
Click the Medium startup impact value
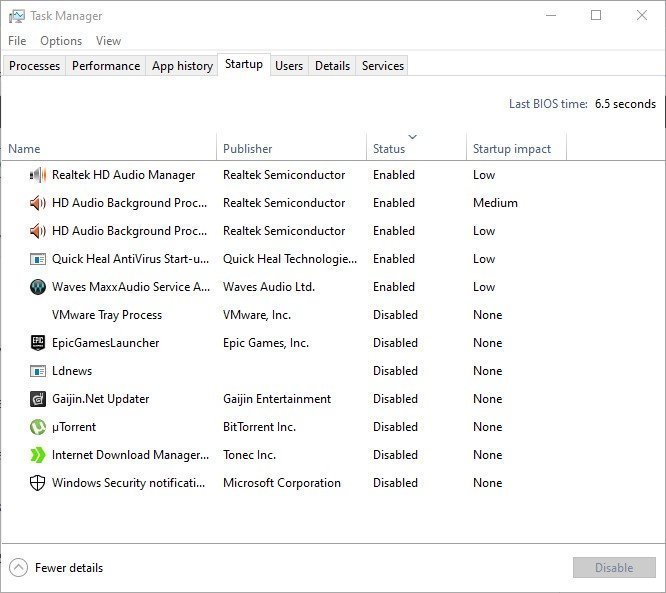tap(495, 203)
